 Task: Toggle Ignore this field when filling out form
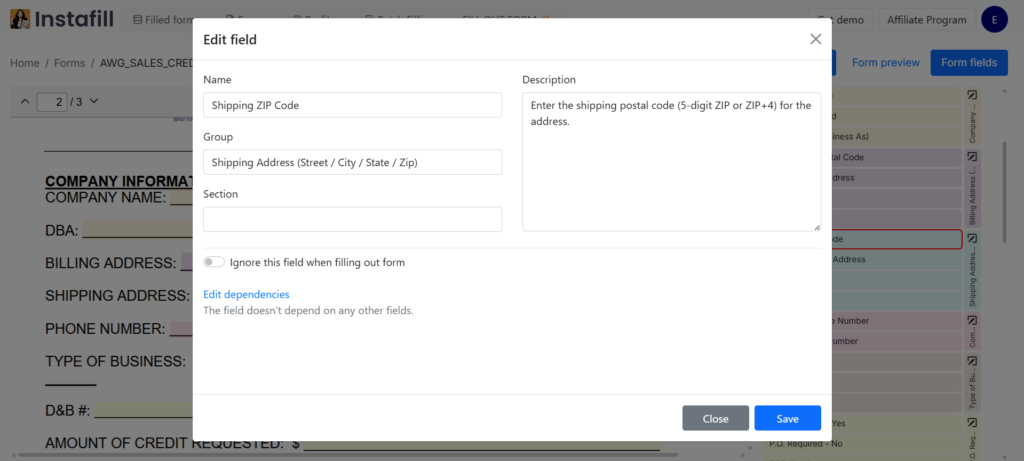point(213,262)
